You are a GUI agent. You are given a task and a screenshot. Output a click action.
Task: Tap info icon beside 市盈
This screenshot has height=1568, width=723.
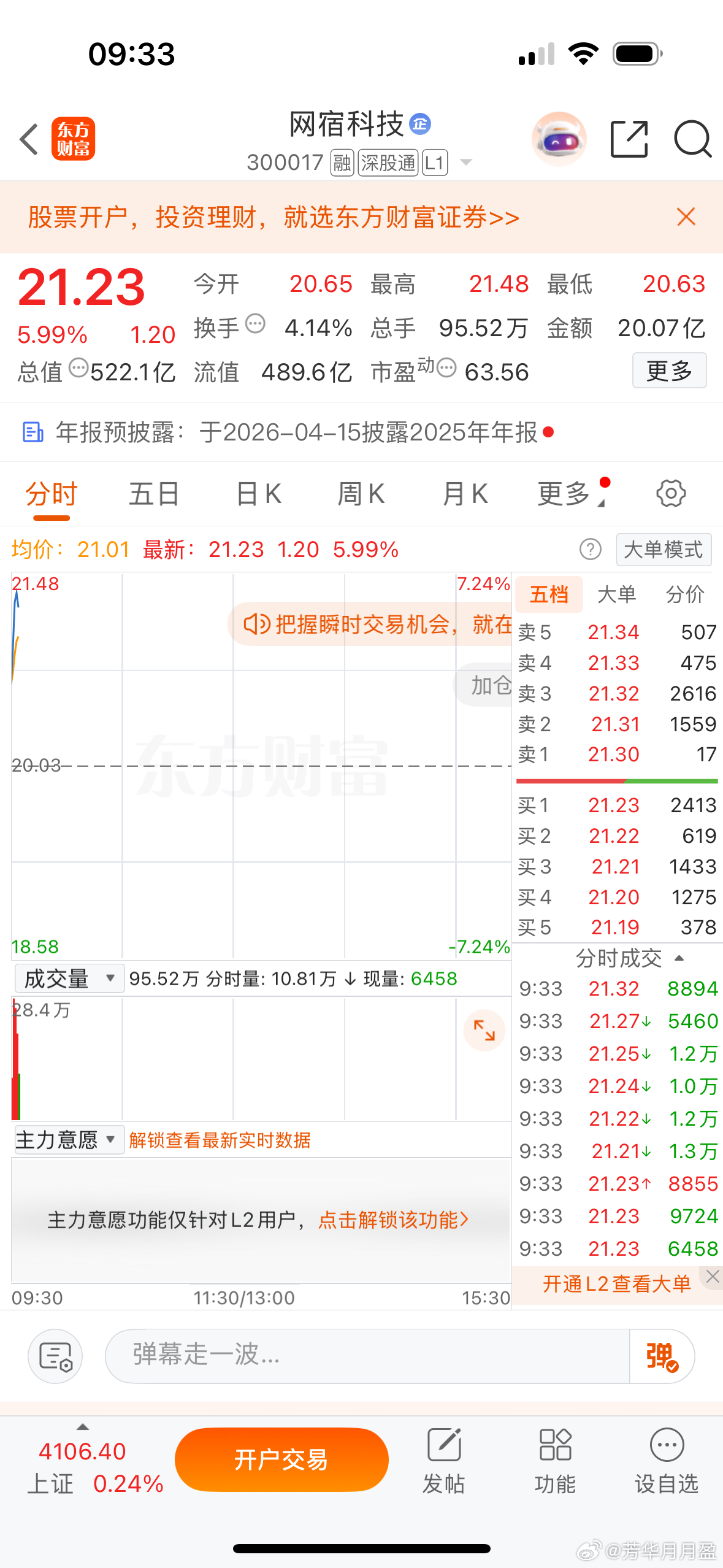tap(447, 367)
